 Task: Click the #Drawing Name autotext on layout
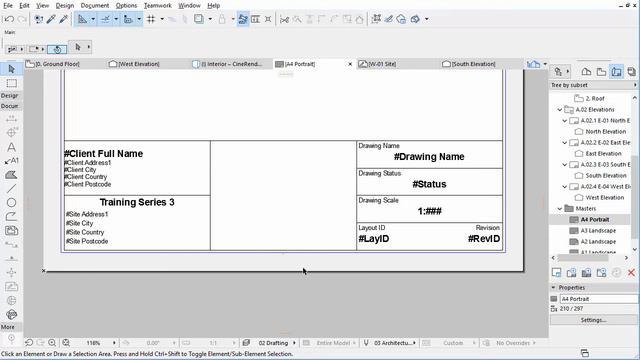coord(429,157)
